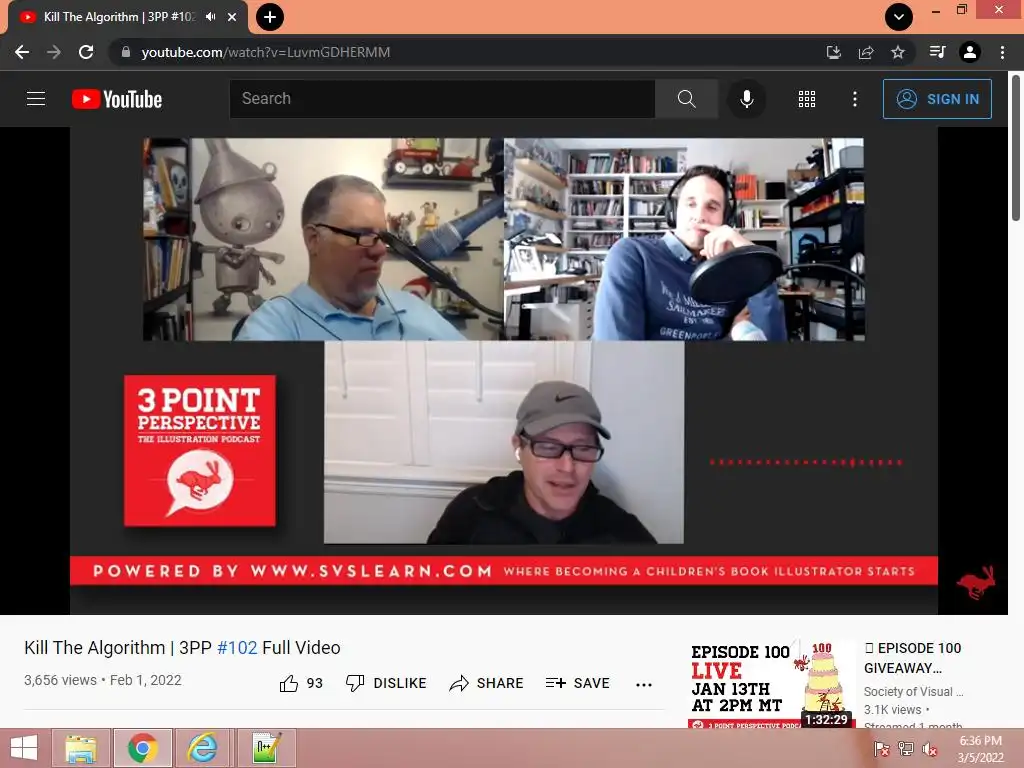Start voice search with the microphone
Viewport: 1024px width, 768px height.
click(746, 99)
